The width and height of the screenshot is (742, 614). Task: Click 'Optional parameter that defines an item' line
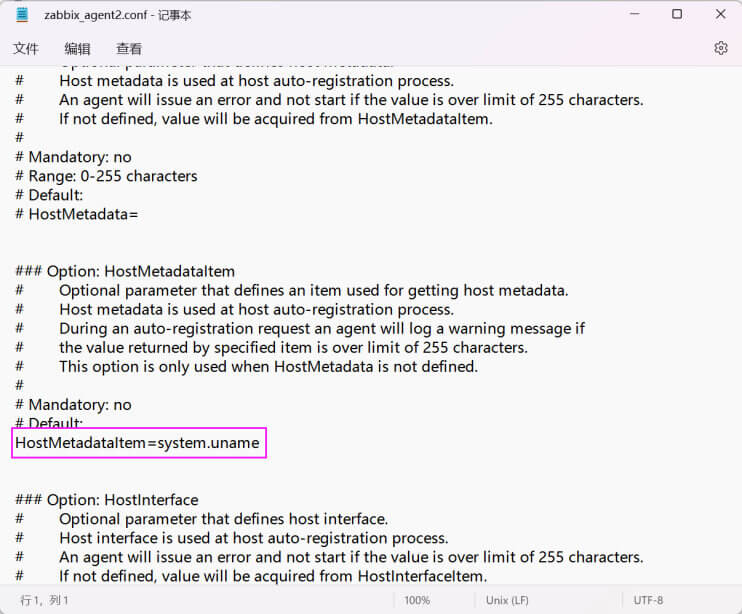pyautogui.click(x=314, y=290)
